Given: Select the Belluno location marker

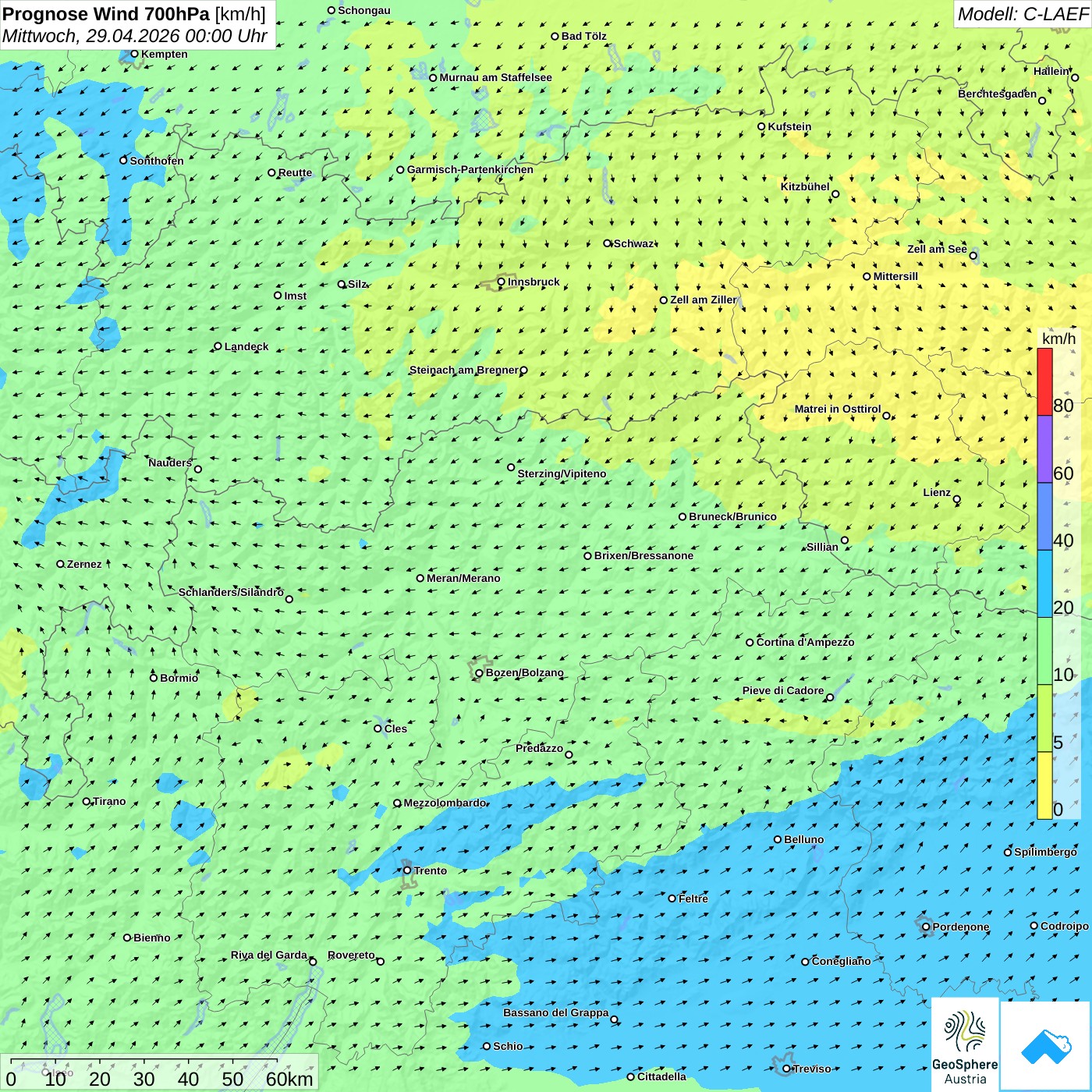Looking at the screenshot, I should point(778,840).
